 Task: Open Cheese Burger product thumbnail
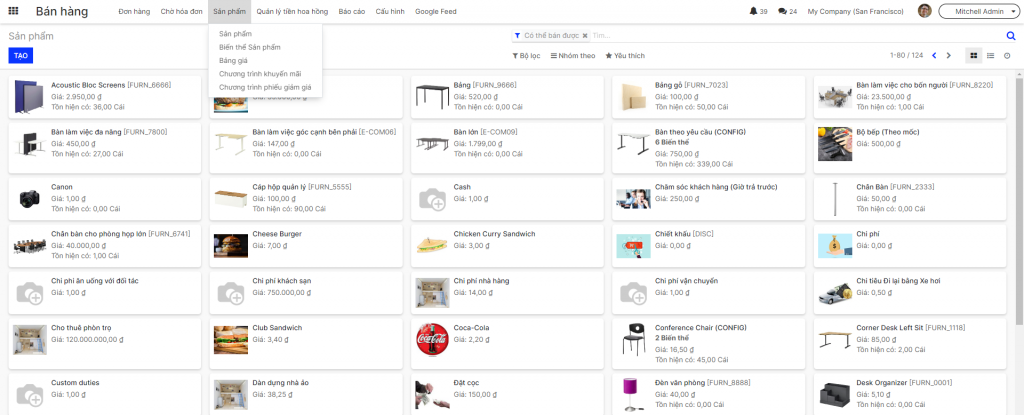231,246
